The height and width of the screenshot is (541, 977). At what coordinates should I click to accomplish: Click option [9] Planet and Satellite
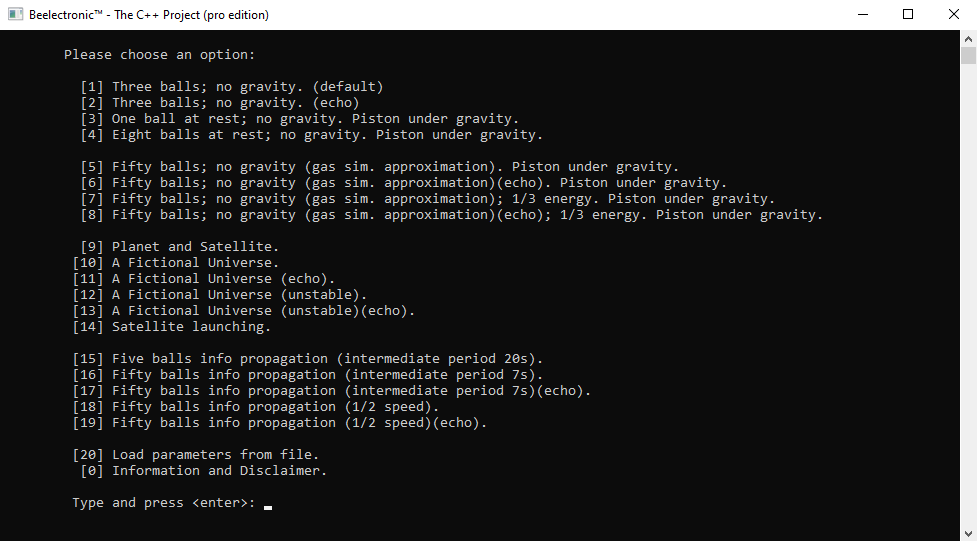pos(180,247)
